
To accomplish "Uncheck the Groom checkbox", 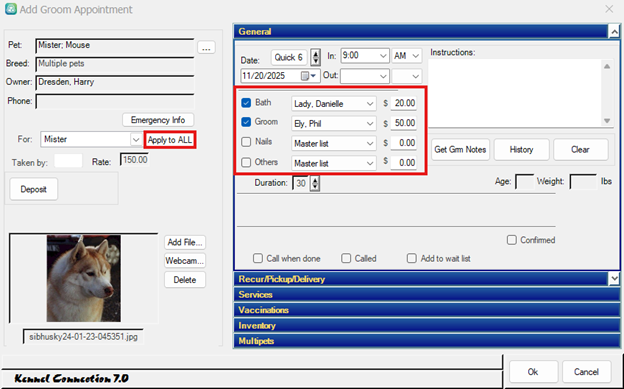I will coord(246,122).
